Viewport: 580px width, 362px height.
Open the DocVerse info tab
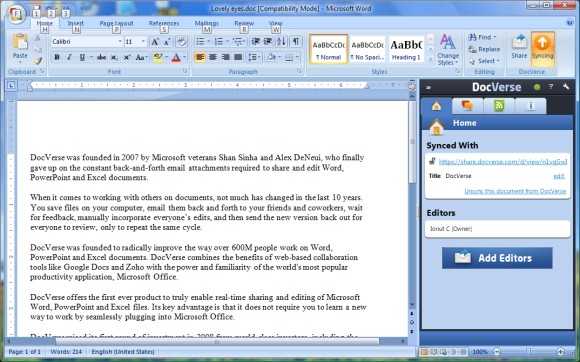(x=530, y=106)
